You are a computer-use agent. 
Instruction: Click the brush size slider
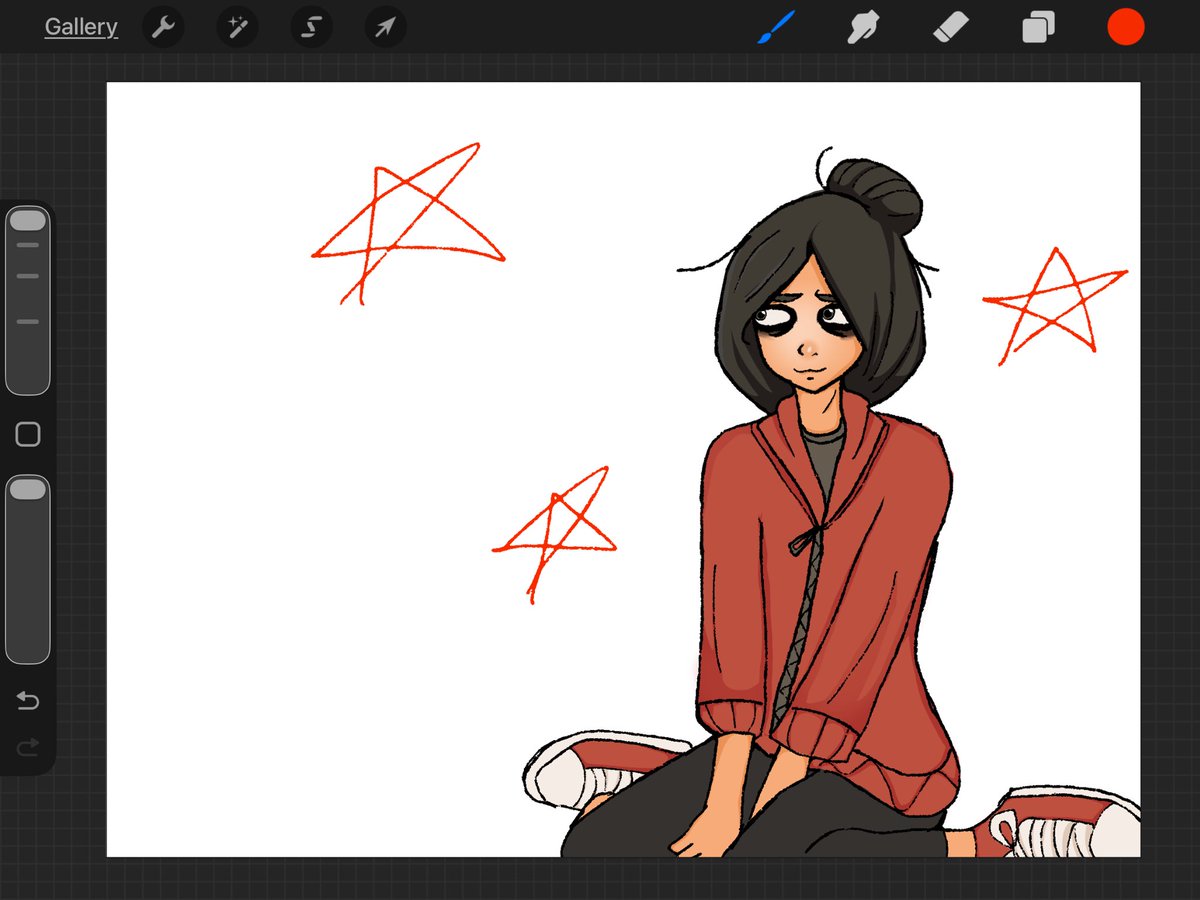point(28,300)
